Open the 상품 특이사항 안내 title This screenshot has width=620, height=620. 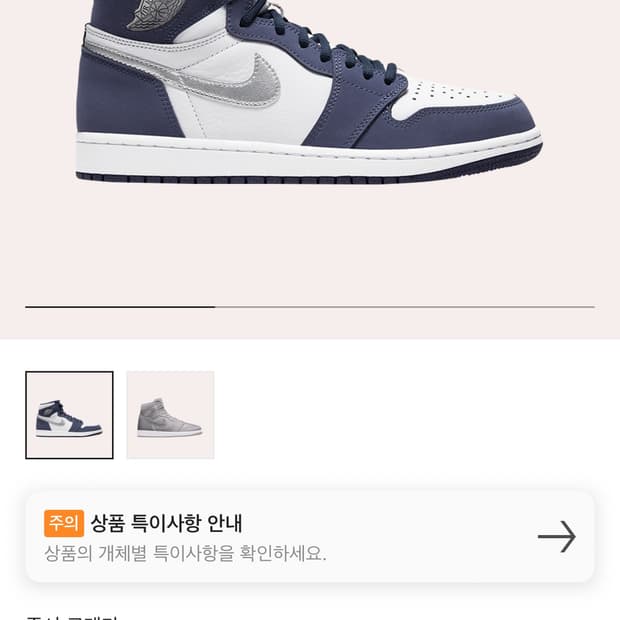pos(166,523)
